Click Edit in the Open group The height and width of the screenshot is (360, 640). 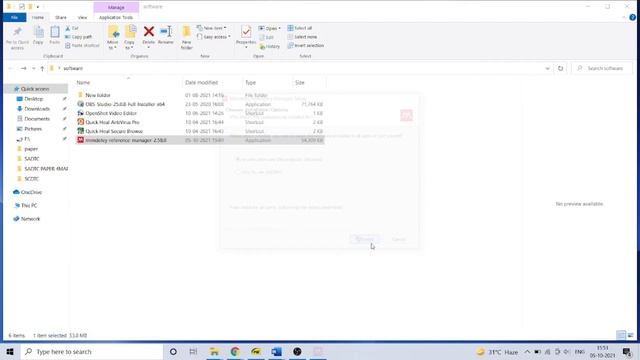(267, 37)
